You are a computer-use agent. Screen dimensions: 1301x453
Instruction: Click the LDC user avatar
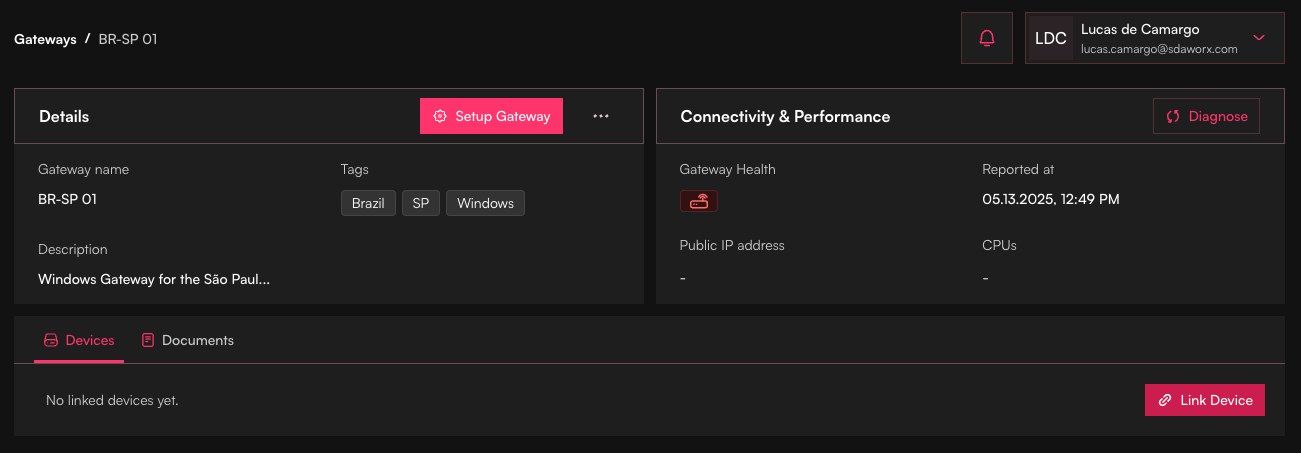click(x=1050, y=38)
